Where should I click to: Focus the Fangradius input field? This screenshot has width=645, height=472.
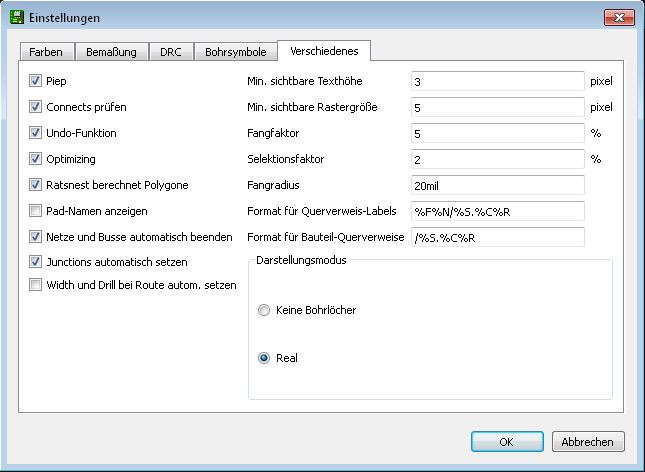pyautogui.click(x=498, y=185)
